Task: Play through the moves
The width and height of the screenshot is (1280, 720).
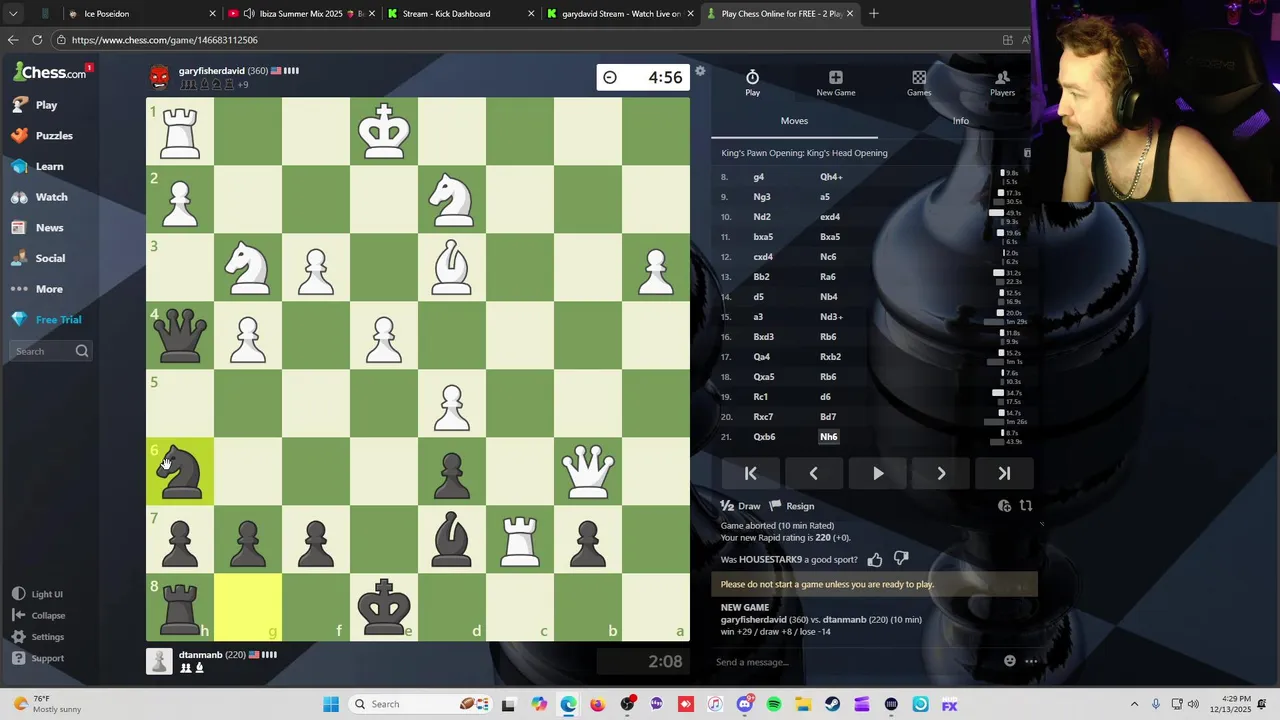Action: (877, 474)
